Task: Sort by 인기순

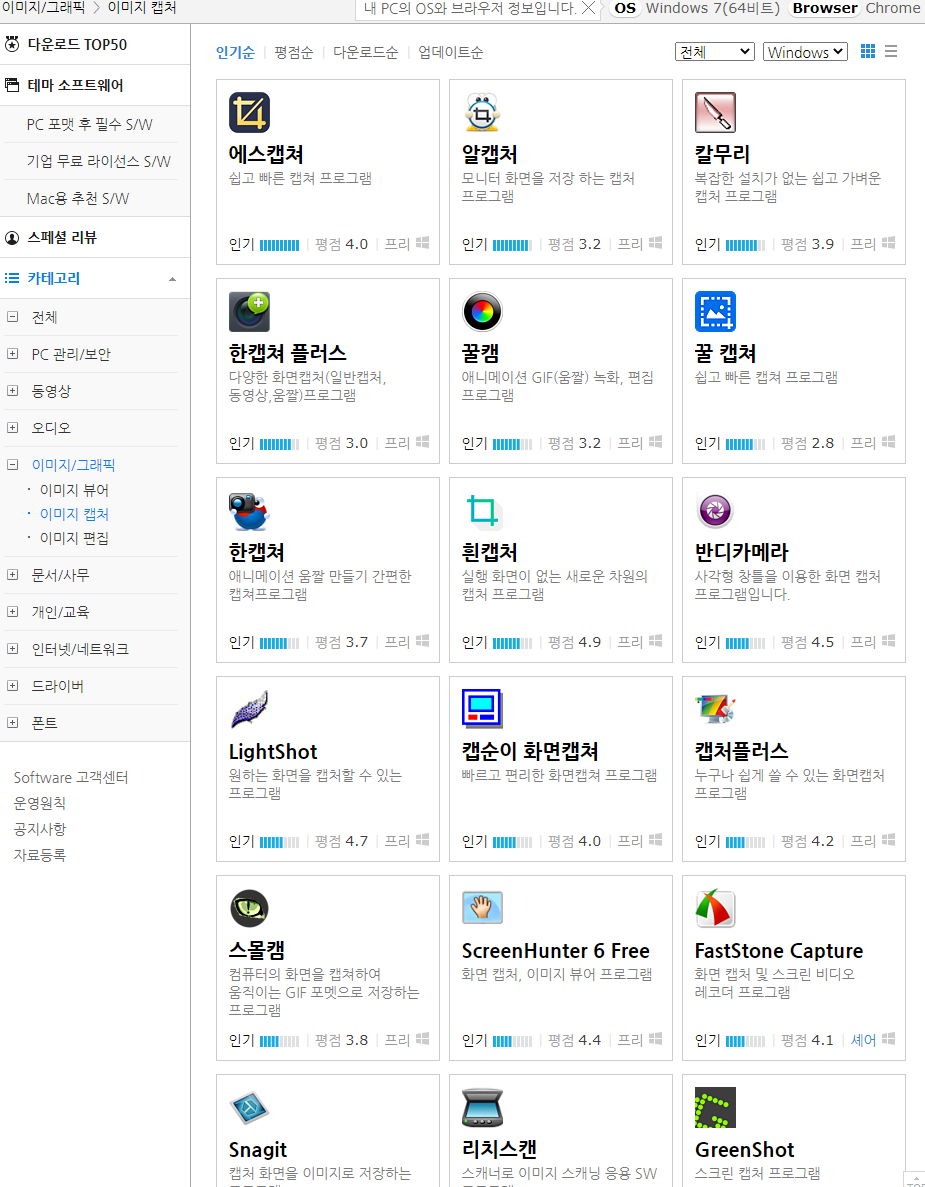Action: [x=235, y=52]
